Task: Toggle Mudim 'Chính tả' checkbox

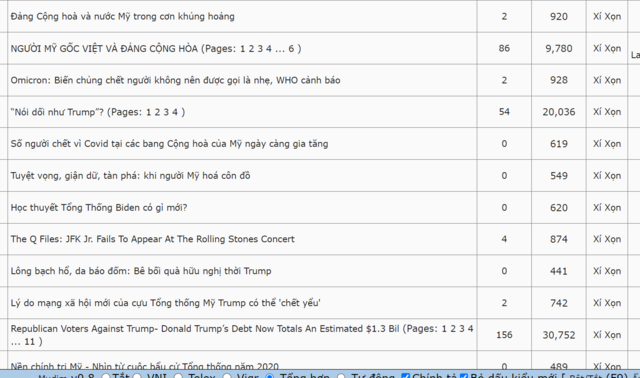Action: [405, 376]
